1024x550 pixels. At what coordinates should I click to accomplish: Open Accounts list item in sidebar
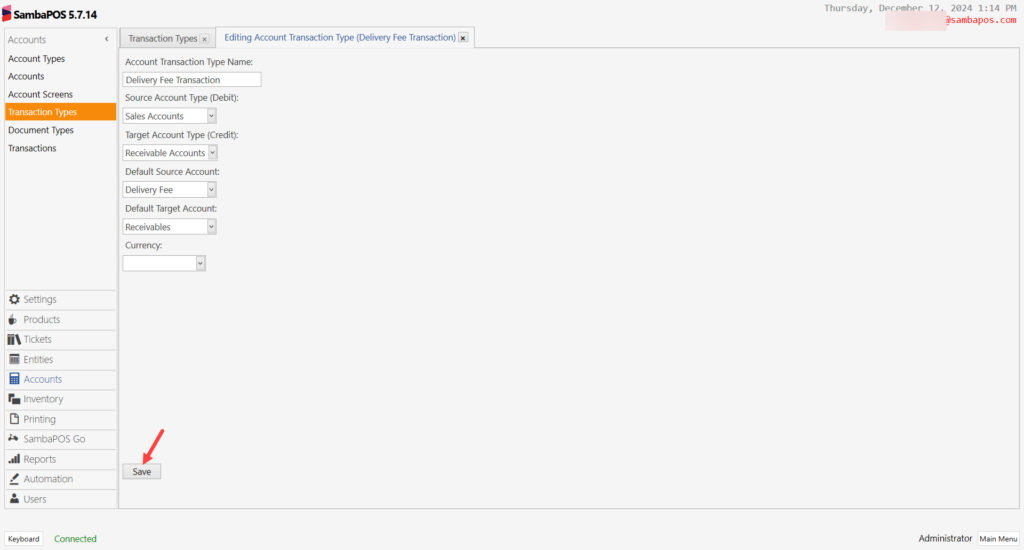(x=26, y=76)
